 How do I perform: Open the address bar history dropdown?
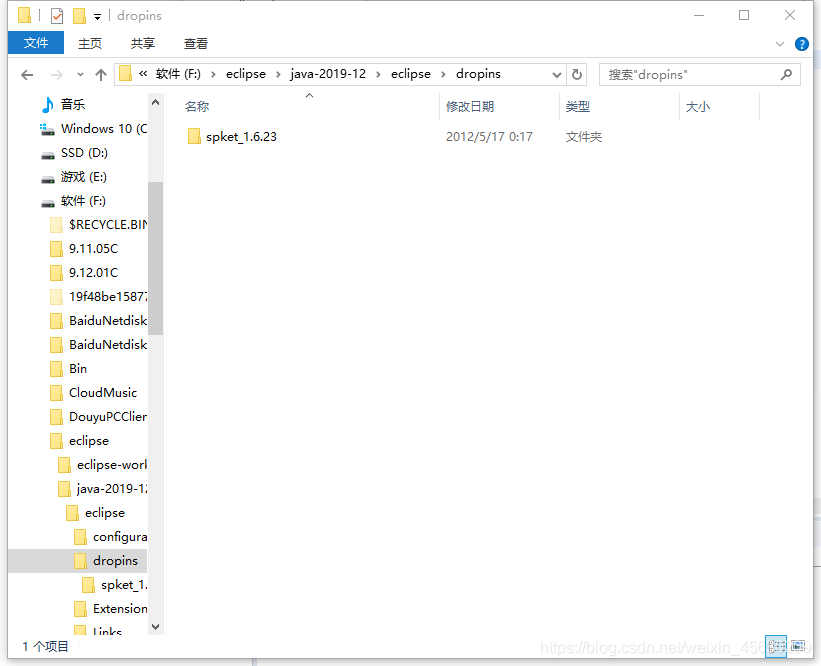tap(556, 74)
